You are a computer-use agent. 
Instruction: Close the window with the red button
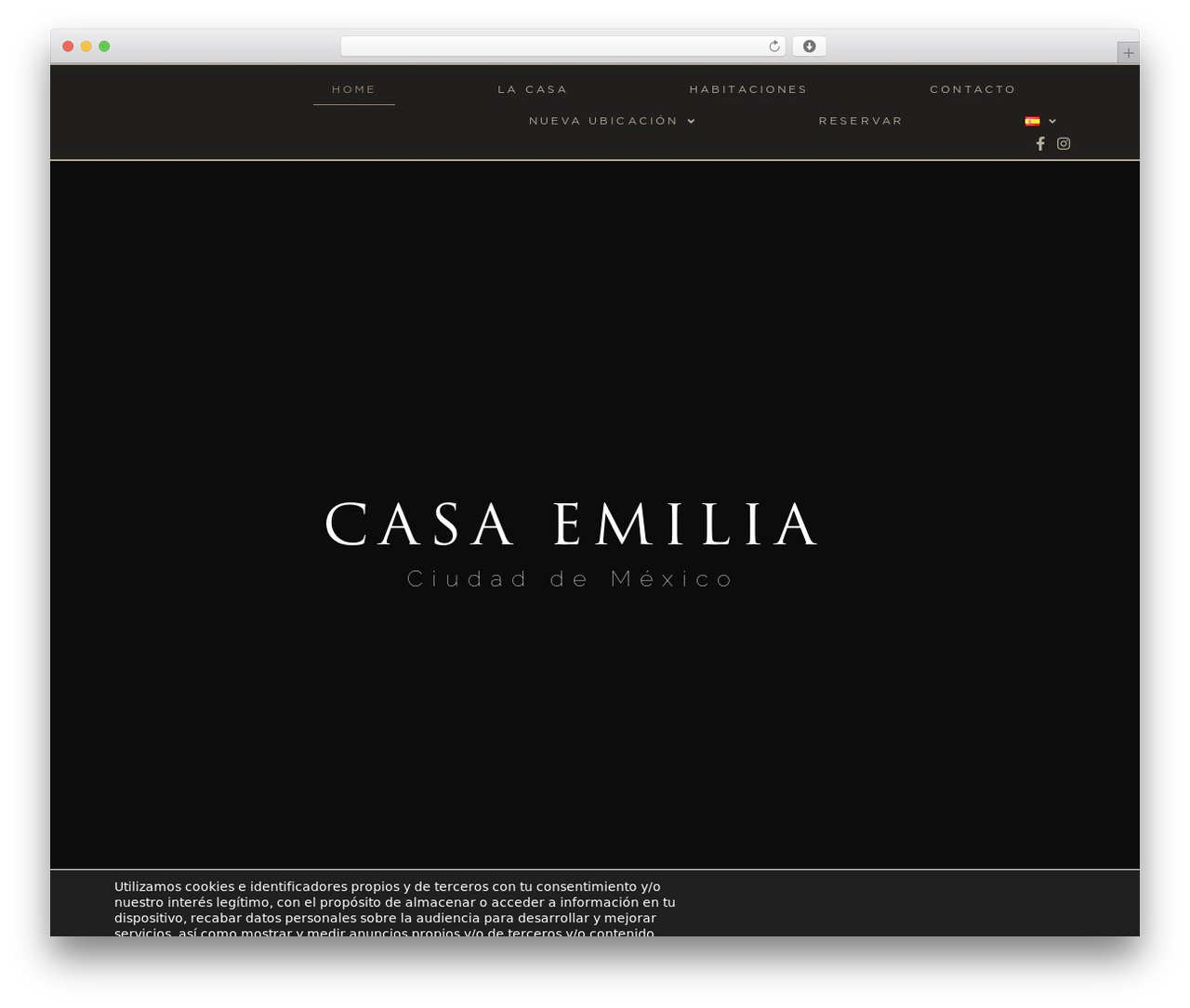pos(68,46)
